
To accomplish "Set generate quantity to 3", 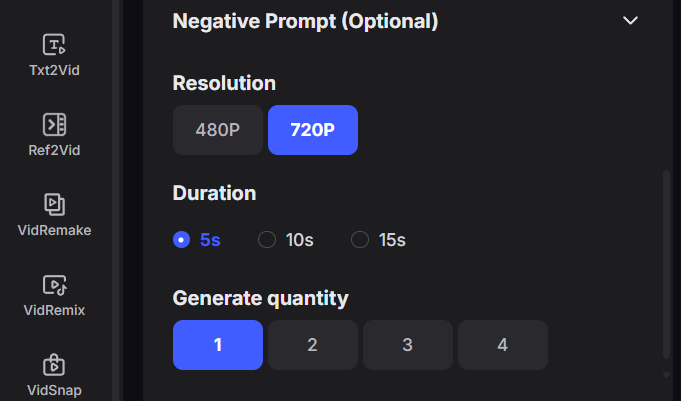I will (x=407, y=345).
